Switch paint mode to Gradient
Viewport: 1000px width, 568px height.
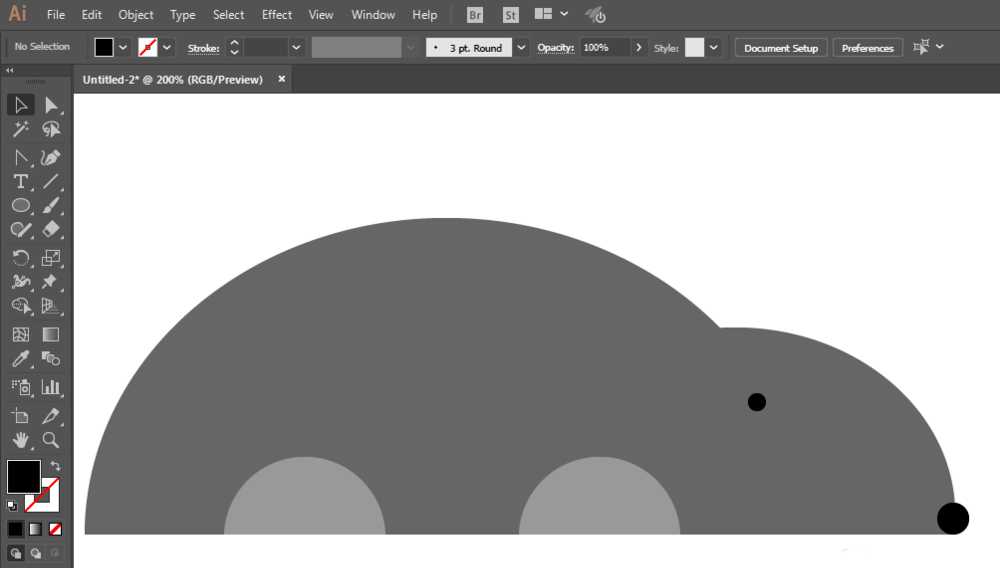coord(36,529)
